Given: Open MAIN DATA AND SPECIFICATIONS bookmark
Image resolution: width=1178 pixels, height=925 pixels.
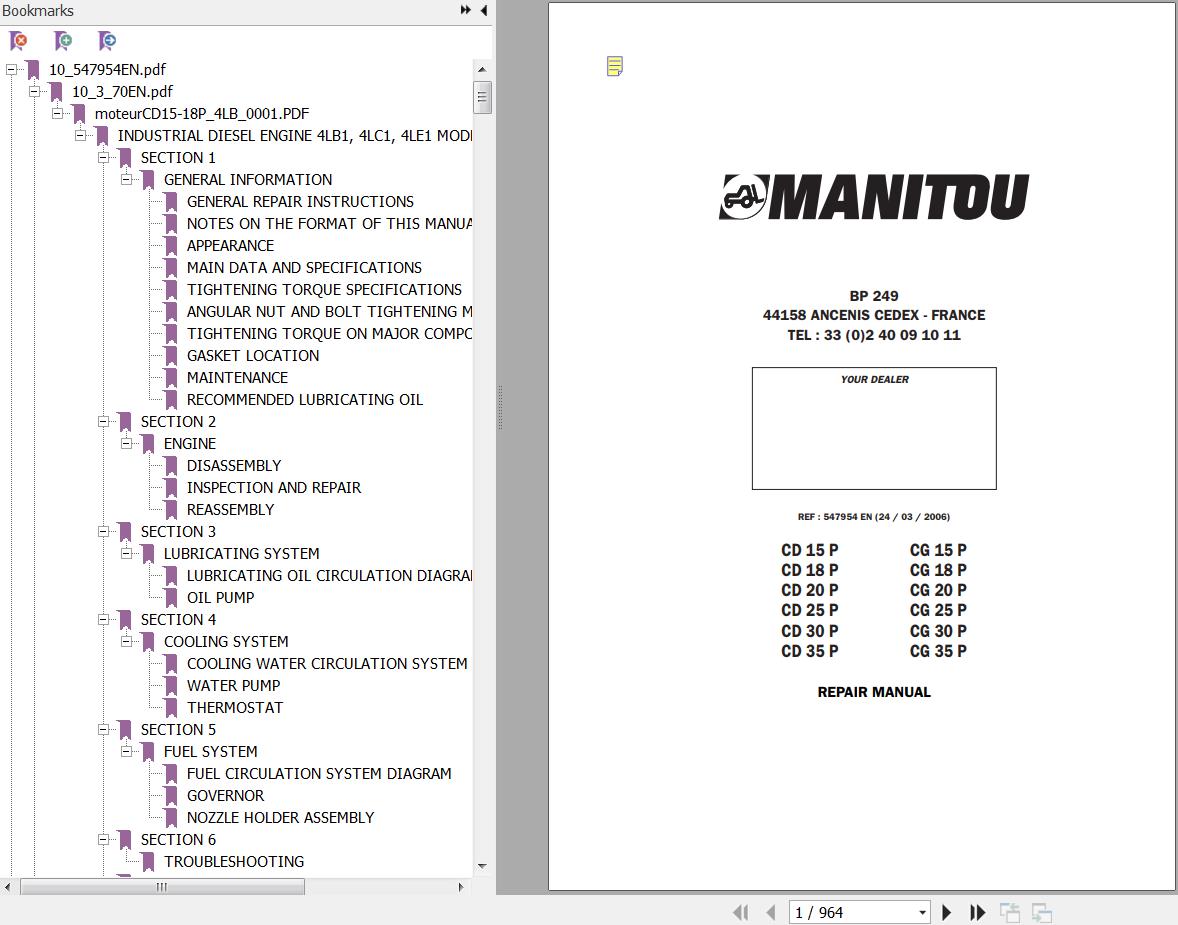Looking at the screenshot, I should point(304,268).
